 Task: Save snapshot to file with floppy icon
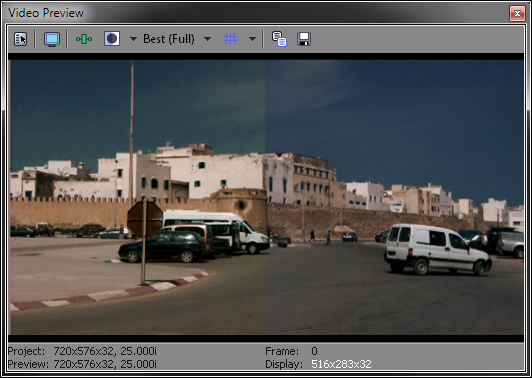pos(304,39)
